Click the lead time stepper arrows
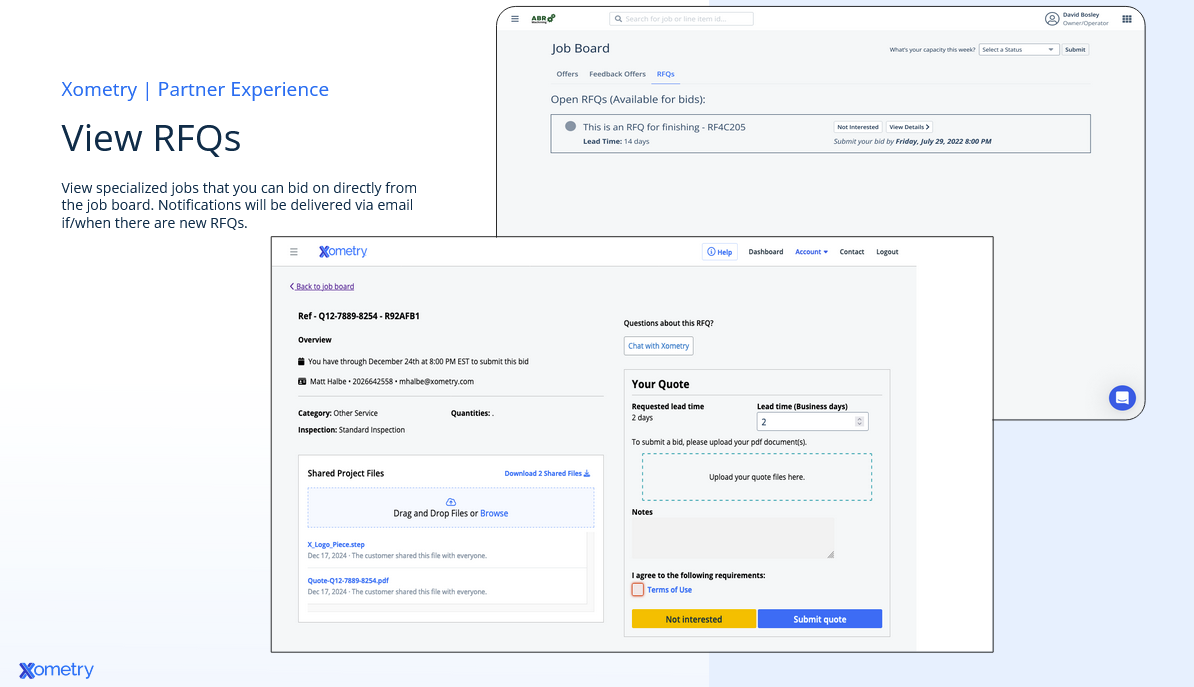 click(860, 421)
